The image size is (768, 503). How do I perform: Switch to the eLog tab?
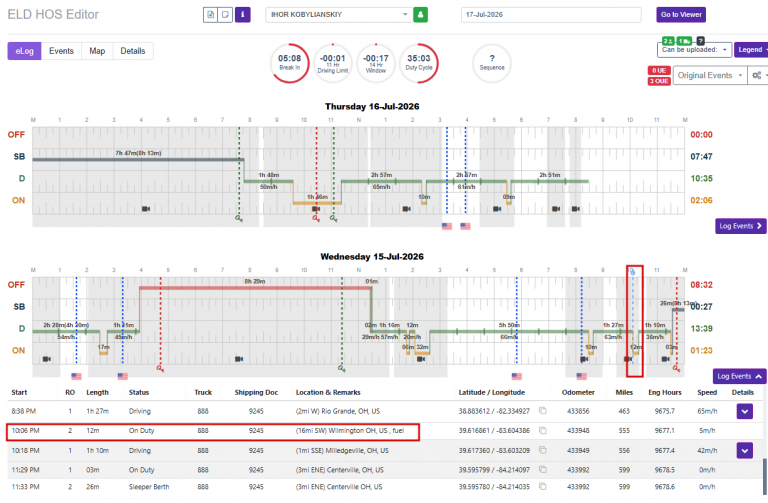click(24, 51)
